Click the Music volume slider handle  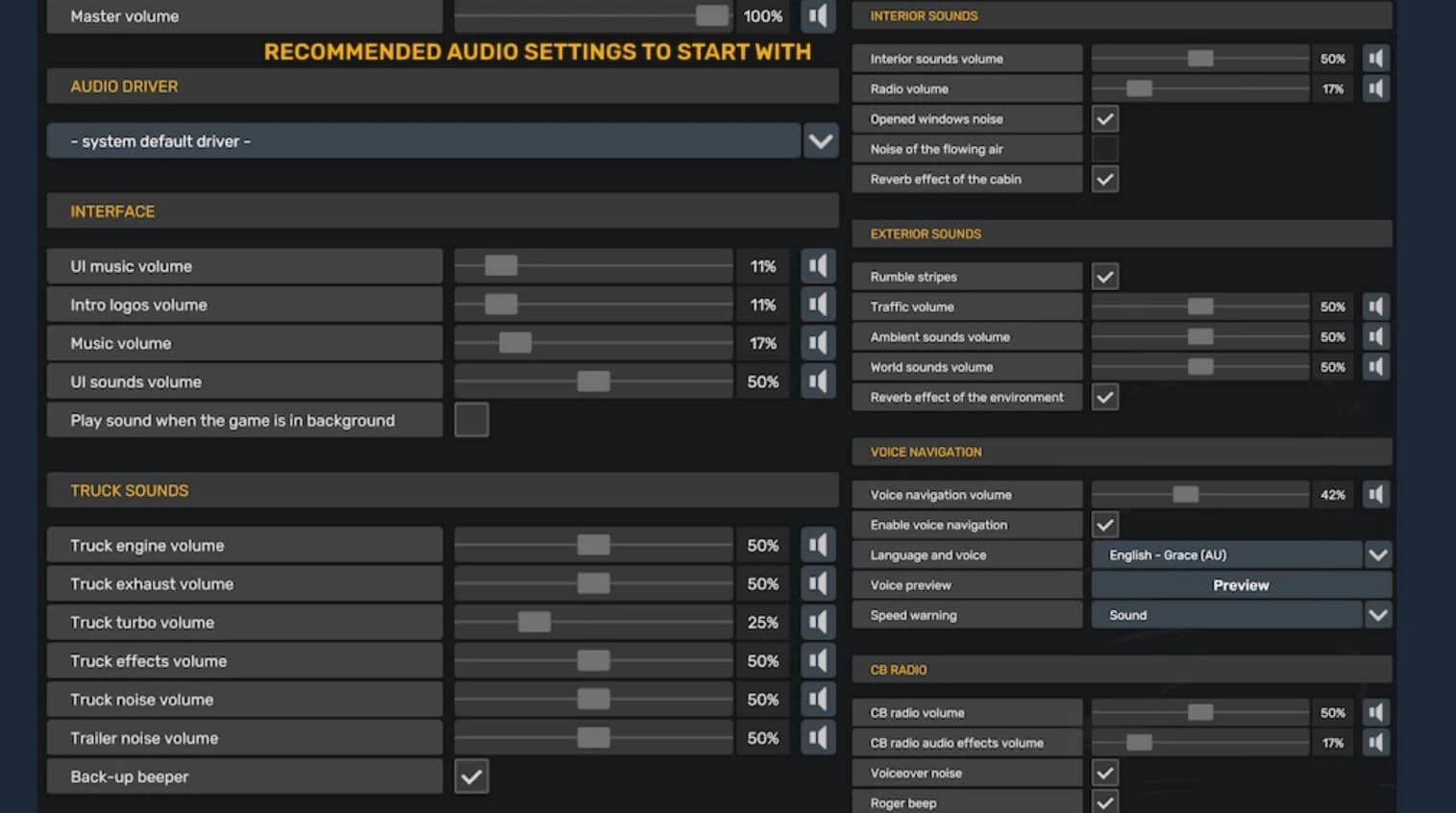[x=515, y=343]
